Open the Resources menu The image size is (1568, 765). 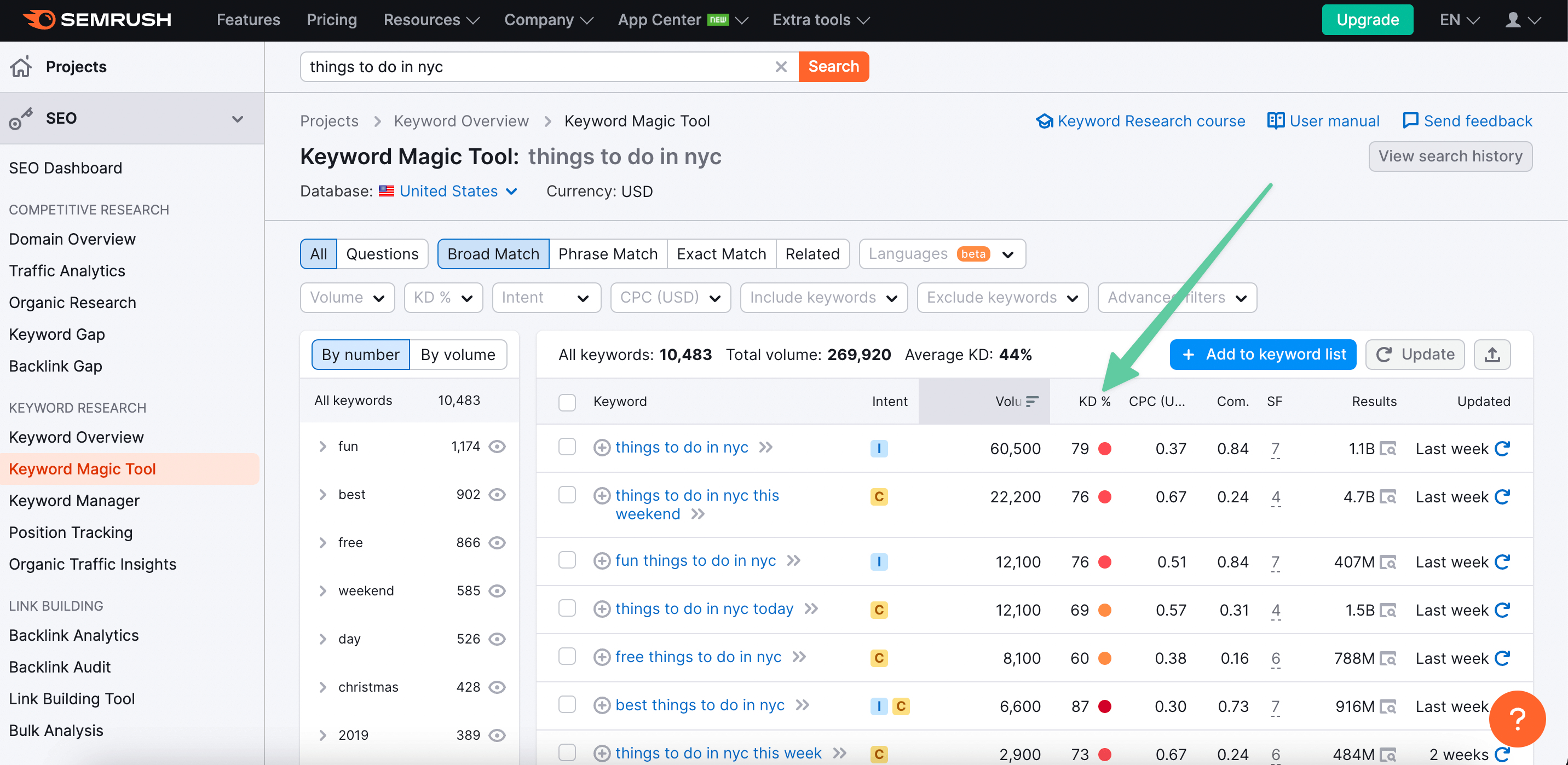coord(431,20)
